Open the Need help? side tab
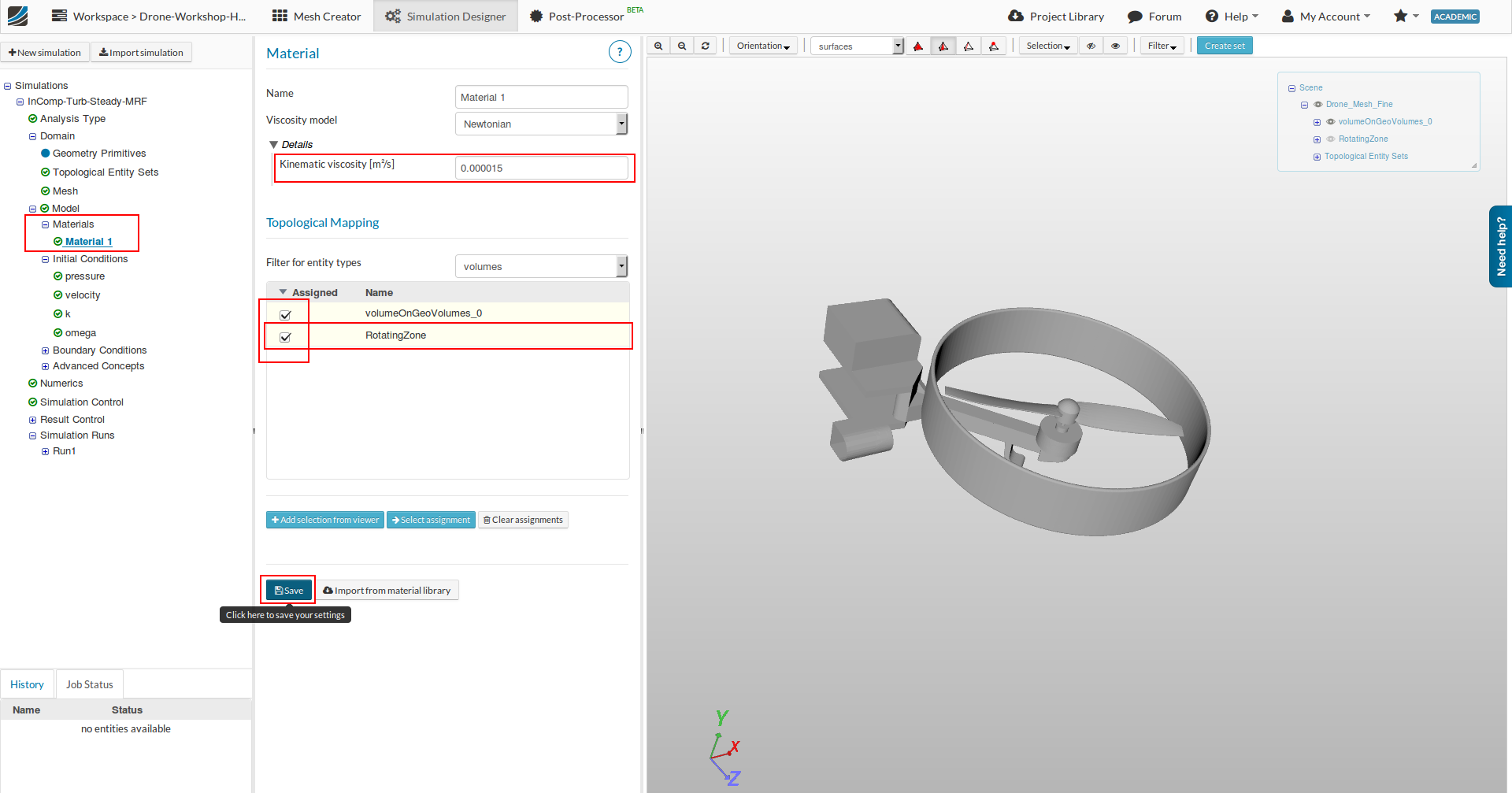This screenshot has width=1512, height=793. click(x=1501, y=246)
